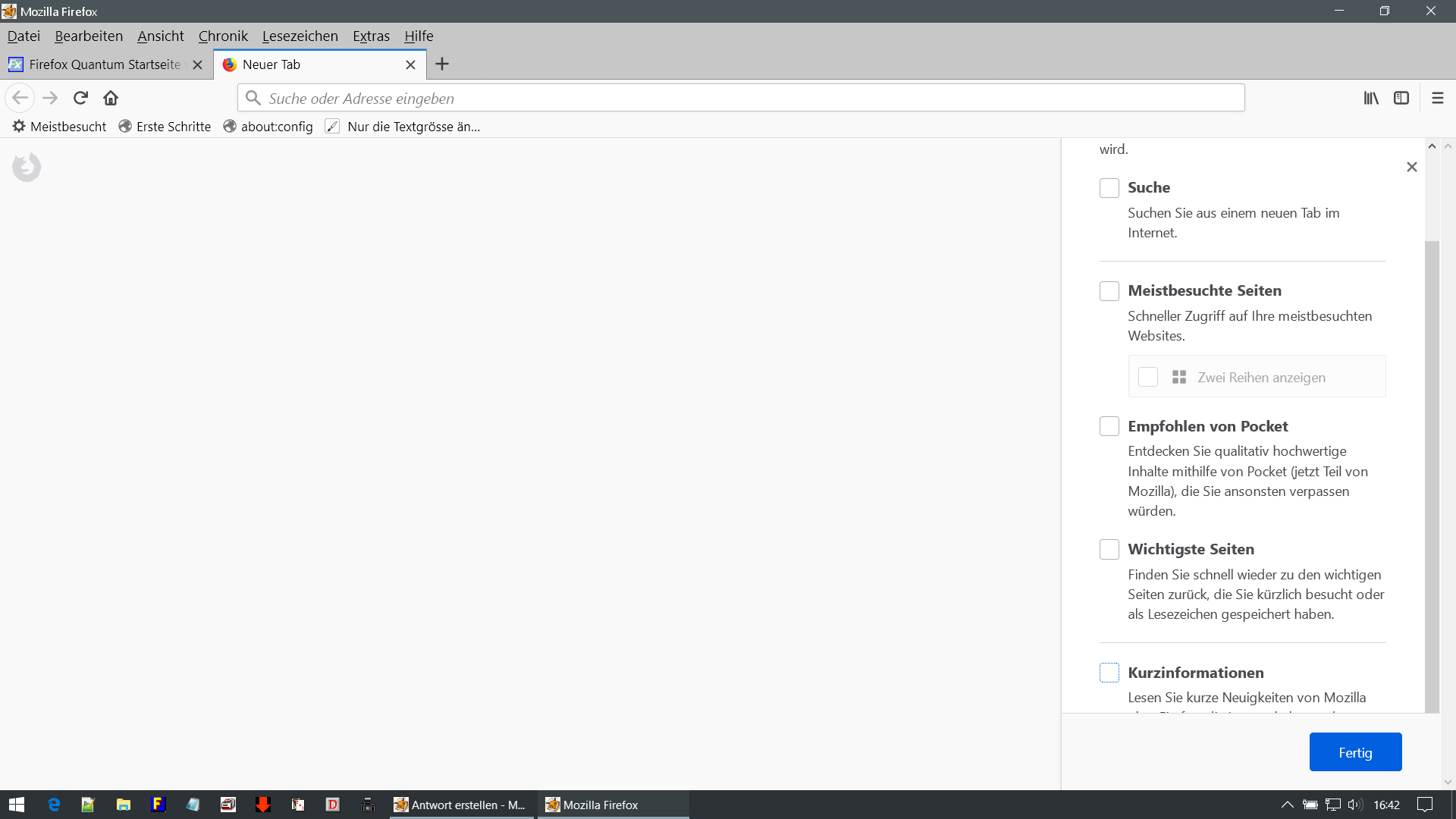Toggle the sidebar view icon
This screenshot has height=819, width=1456.
tap(1401, 98)
